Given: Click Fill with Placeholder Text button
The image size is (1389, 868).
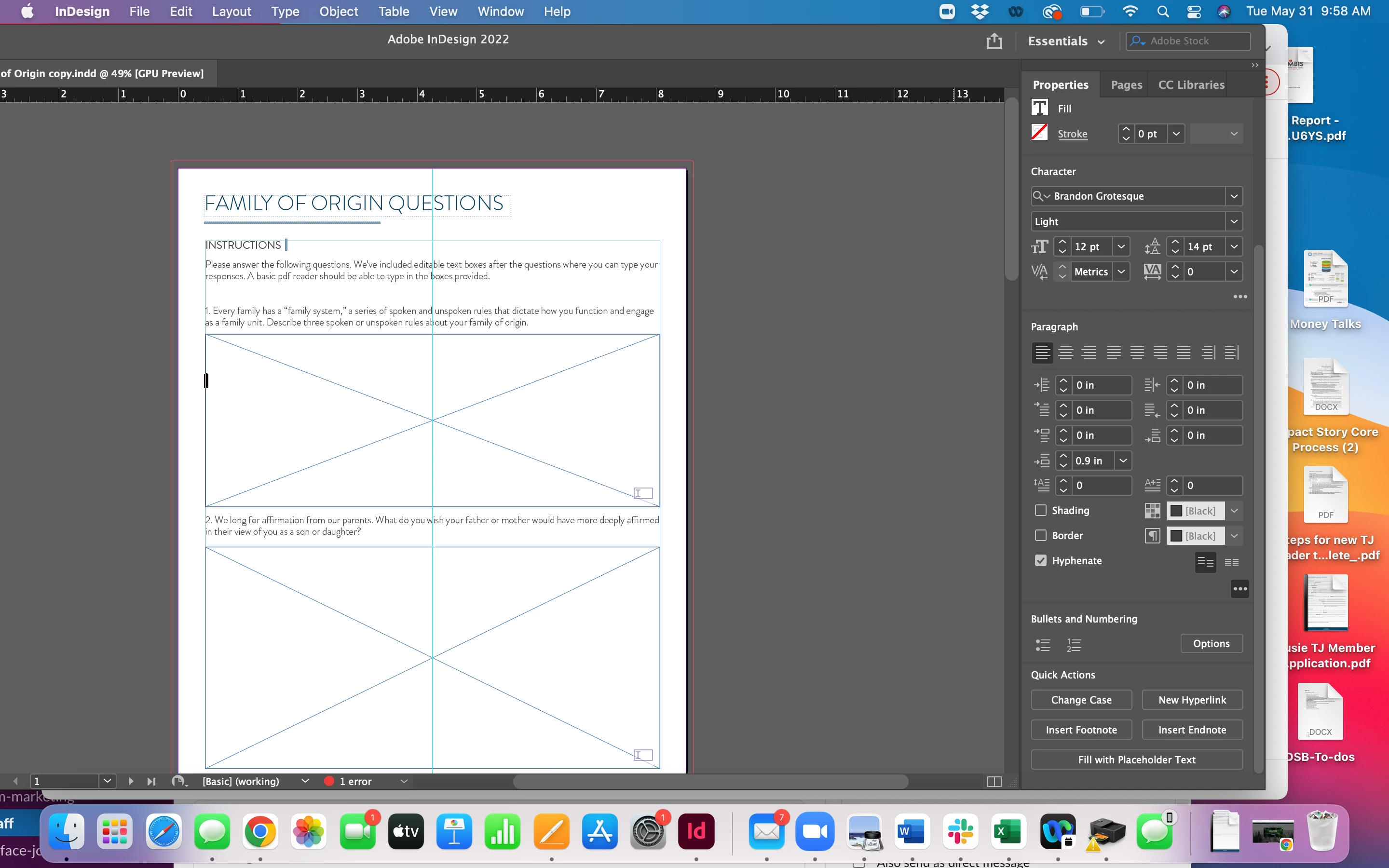Looking at the screenshot, I should click(1136, 759).
